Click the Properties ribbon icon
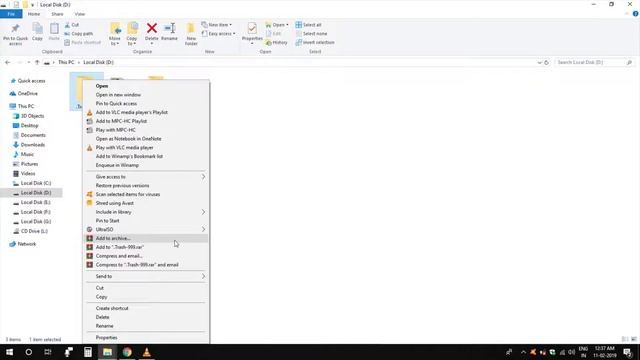The height and width of the screenshot is (360, 640). coord(252,33)
